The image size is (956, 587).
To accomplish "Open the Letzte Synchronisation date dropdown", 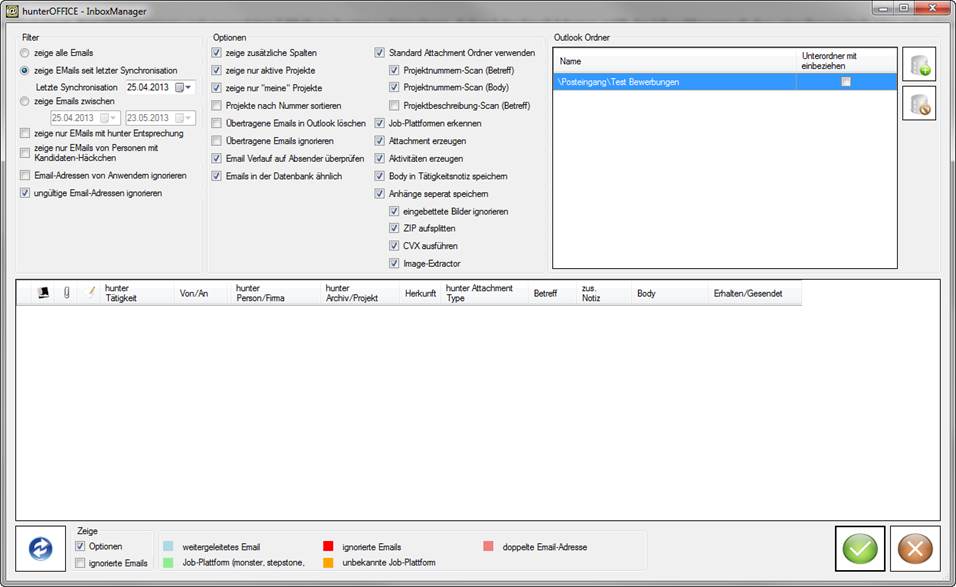I will pyautogui.click(x=183, y=88).
